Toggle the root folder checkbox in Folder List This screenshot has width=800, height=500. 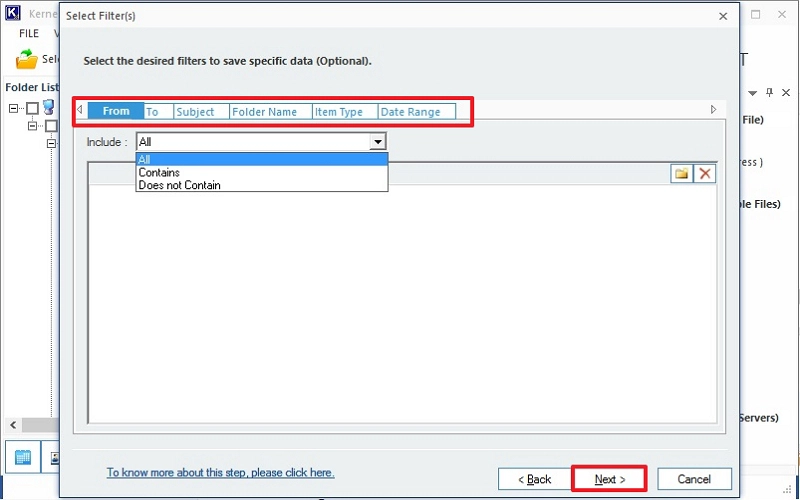(x=32, y=108)
